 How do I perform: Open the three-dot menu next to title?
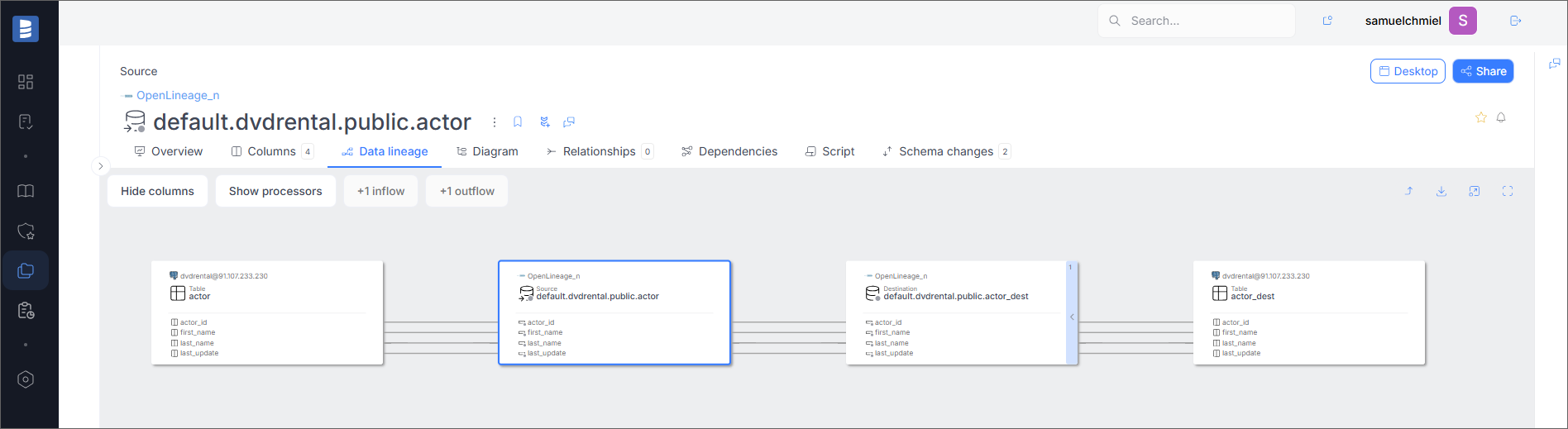[495, 122]
